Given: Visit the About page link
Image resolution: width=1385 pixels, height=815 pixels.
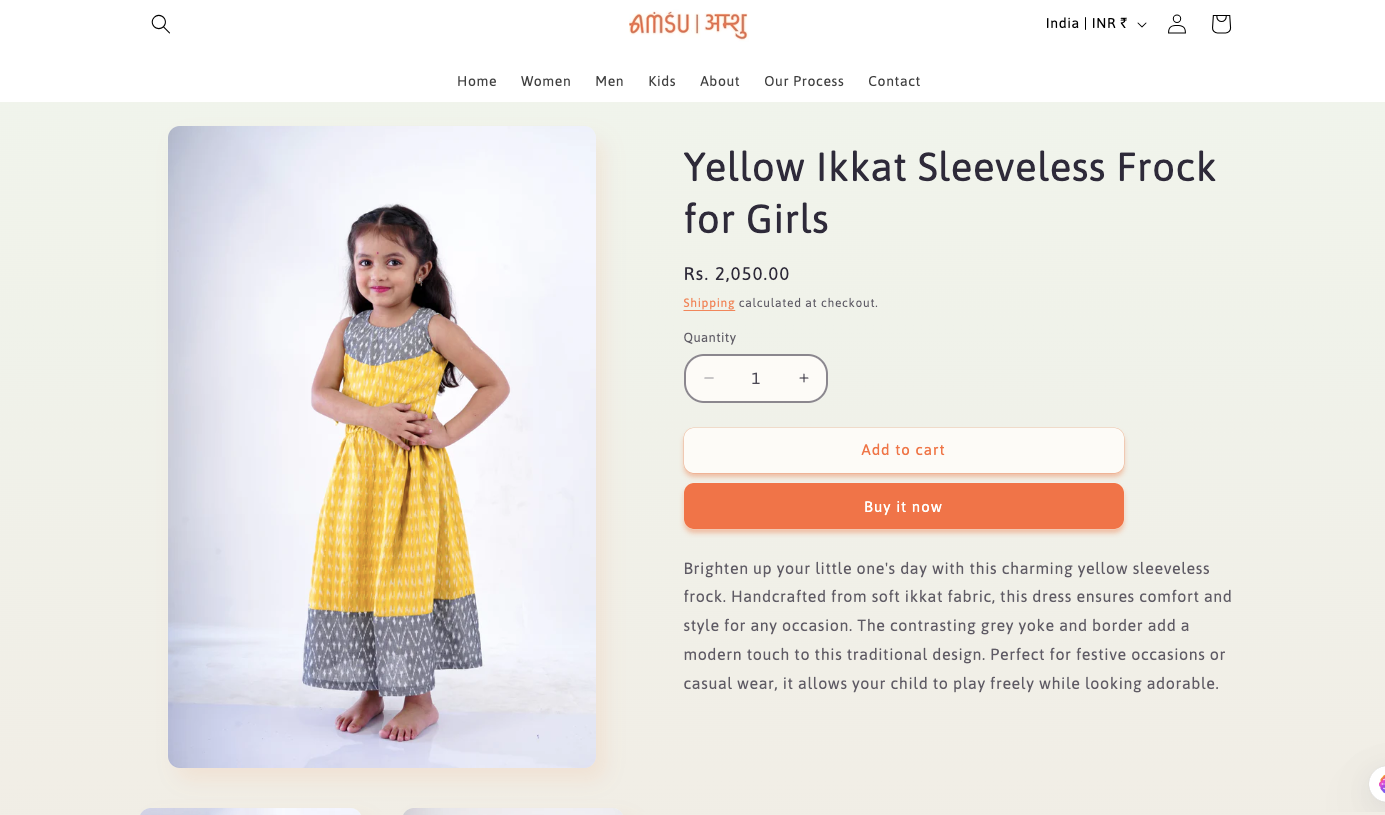Looking at the screenshot, I should tap(720, 81).
